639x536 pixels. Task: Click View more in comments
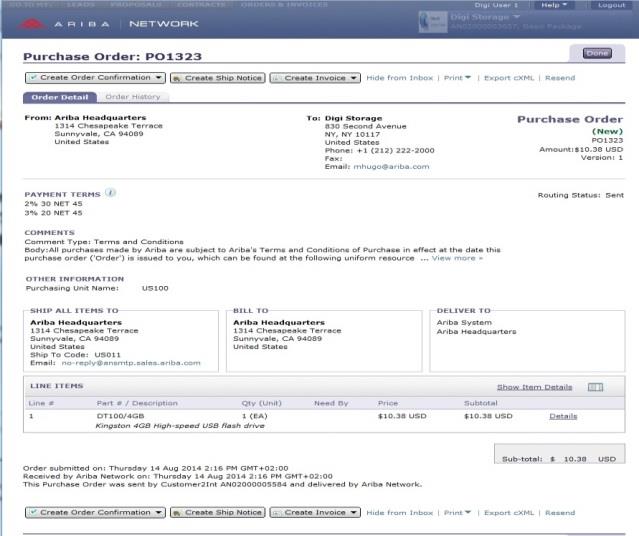[x=457, y=258]
